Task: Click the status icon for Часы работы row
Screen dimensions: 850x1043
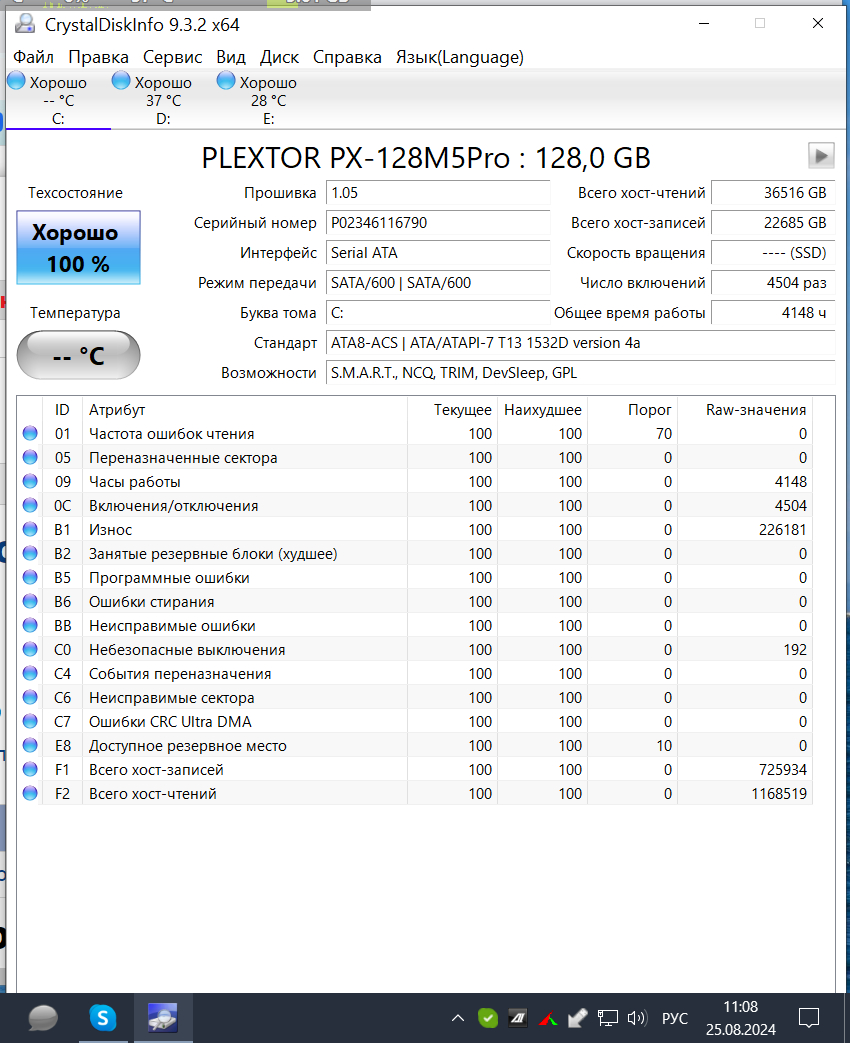Action: [x=30, y=481]
